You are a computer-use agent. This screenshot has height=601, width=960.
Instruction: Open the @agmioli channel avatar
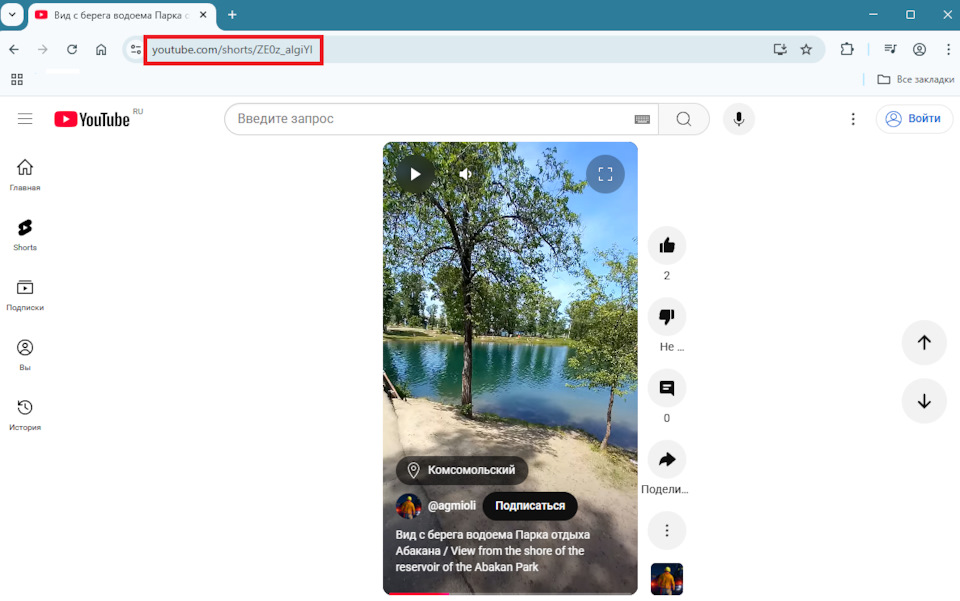point(408,506)
